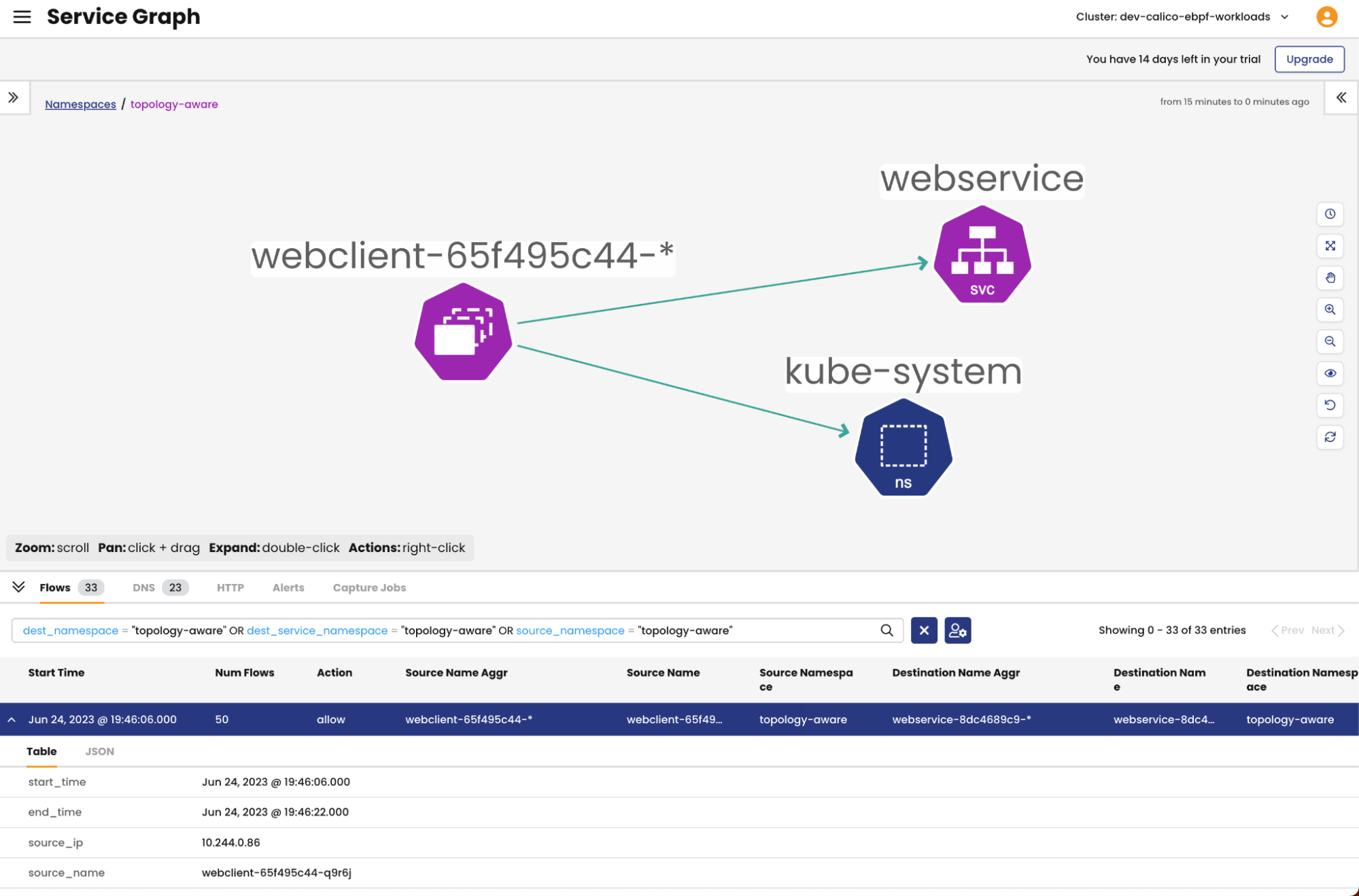Select the webclient-65f495c44-* node icon
This screenshot has height=896, width=1359.
[x=464, y=332]
